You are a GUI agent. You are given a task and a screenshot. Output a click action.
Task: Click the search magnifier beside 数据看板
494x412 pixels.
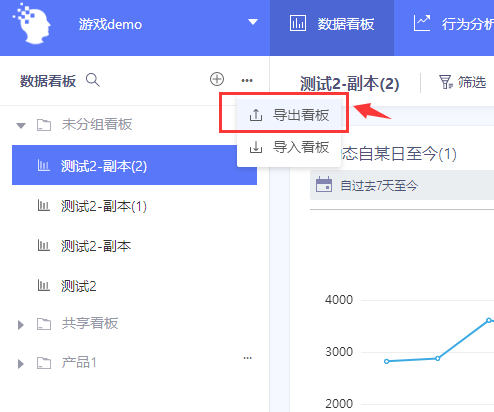tap(93, 80)
